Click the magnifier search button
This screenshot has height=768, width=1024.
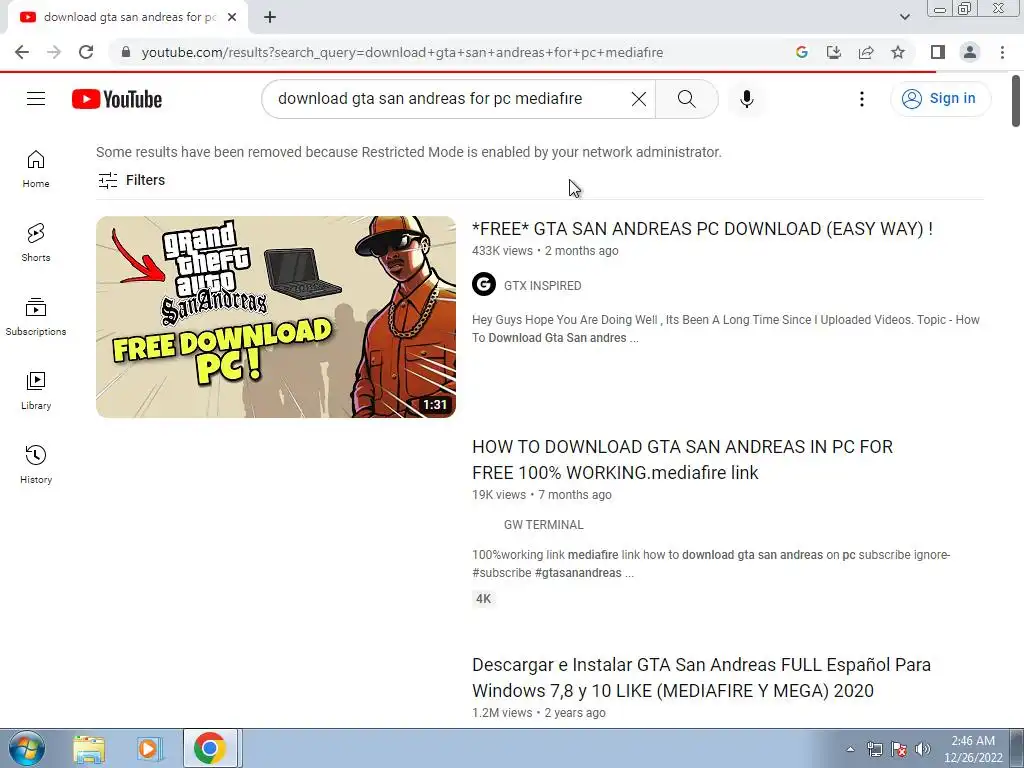(x=686, y=99)
